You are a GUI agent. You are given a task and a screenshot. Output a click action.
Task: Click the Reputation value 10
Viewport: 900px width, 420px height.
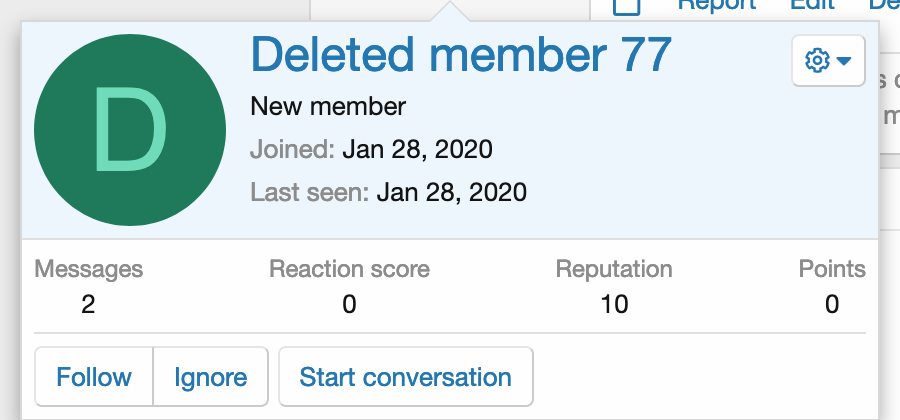click(614, 304)
